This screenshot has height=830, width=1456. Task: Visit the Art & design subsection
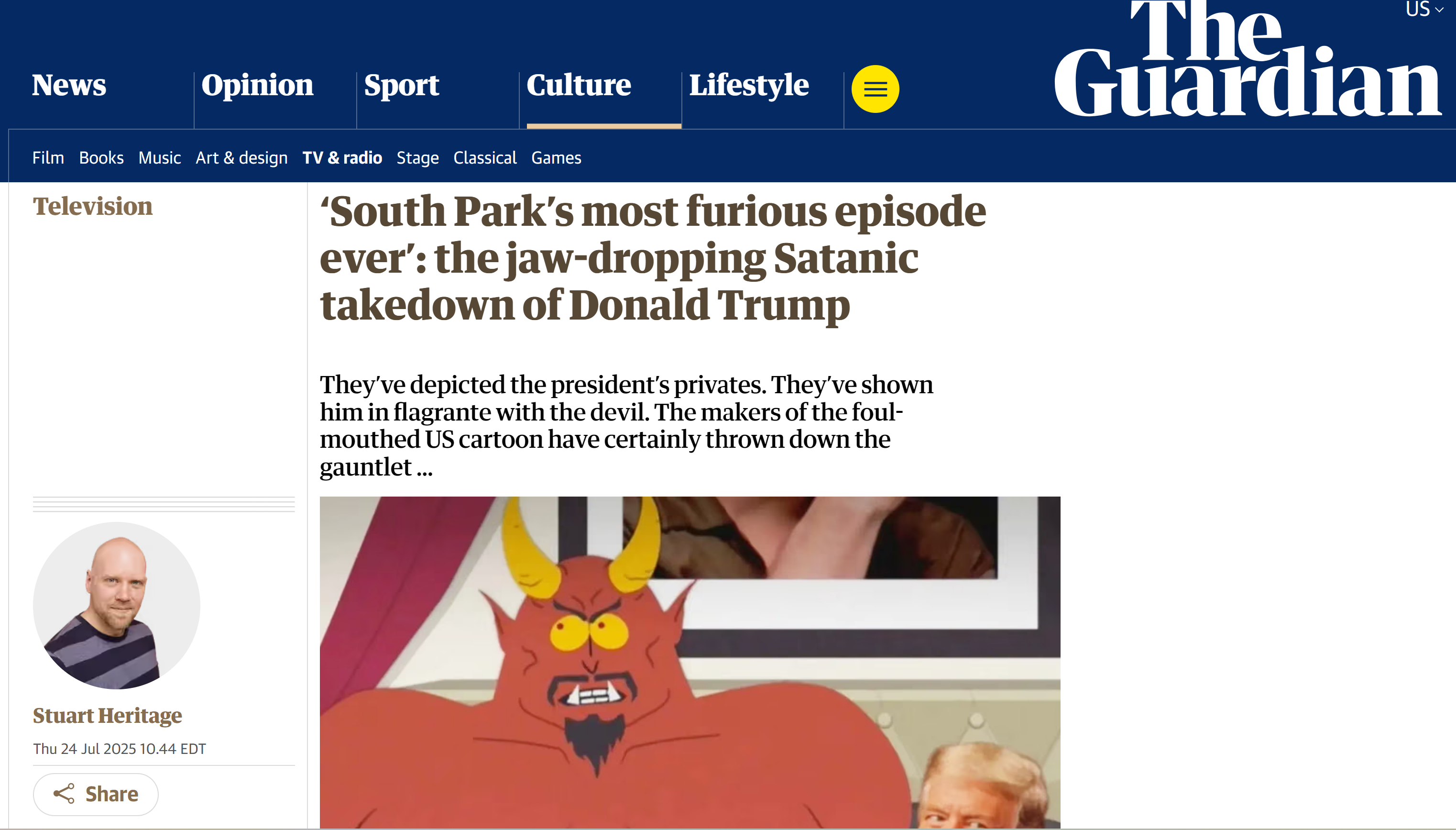pos(241,158)
